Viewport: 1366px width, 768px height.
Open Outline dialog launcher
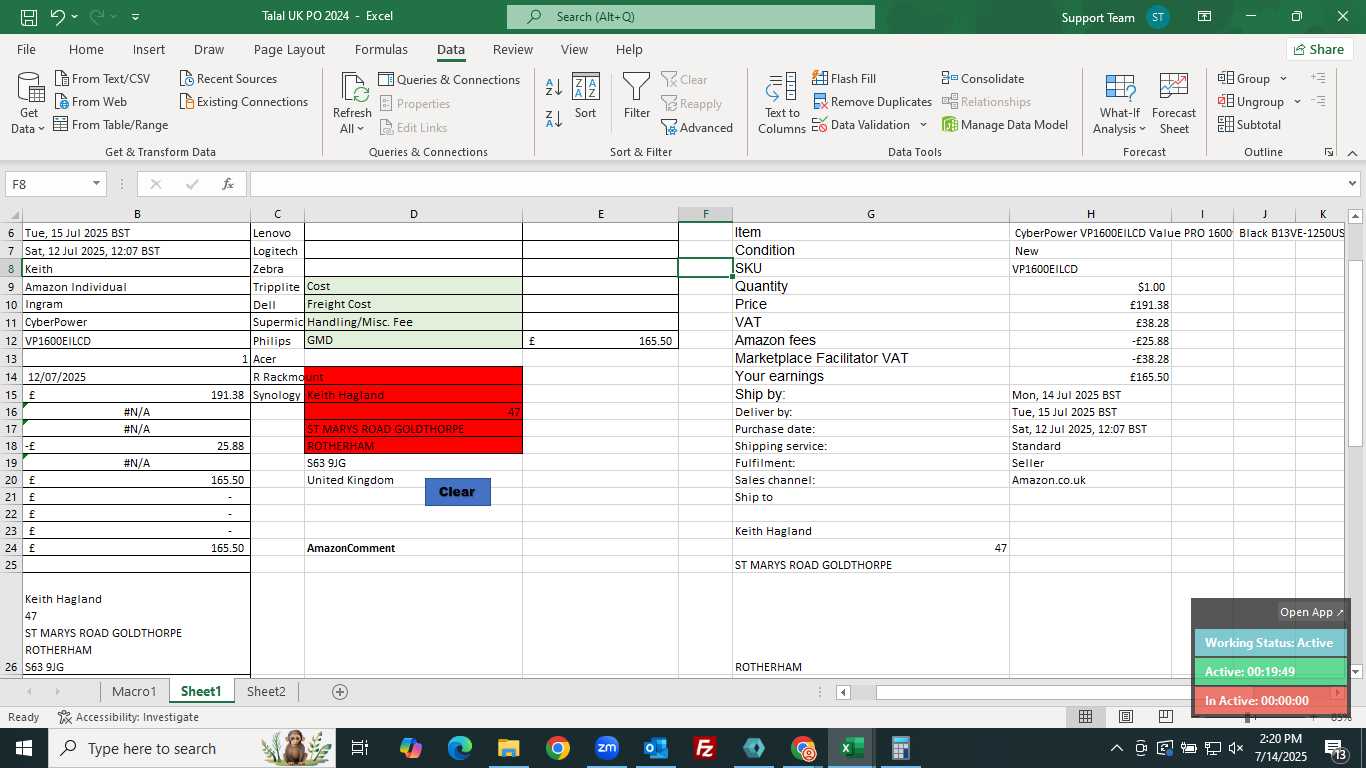click(x=1329, y=152)
